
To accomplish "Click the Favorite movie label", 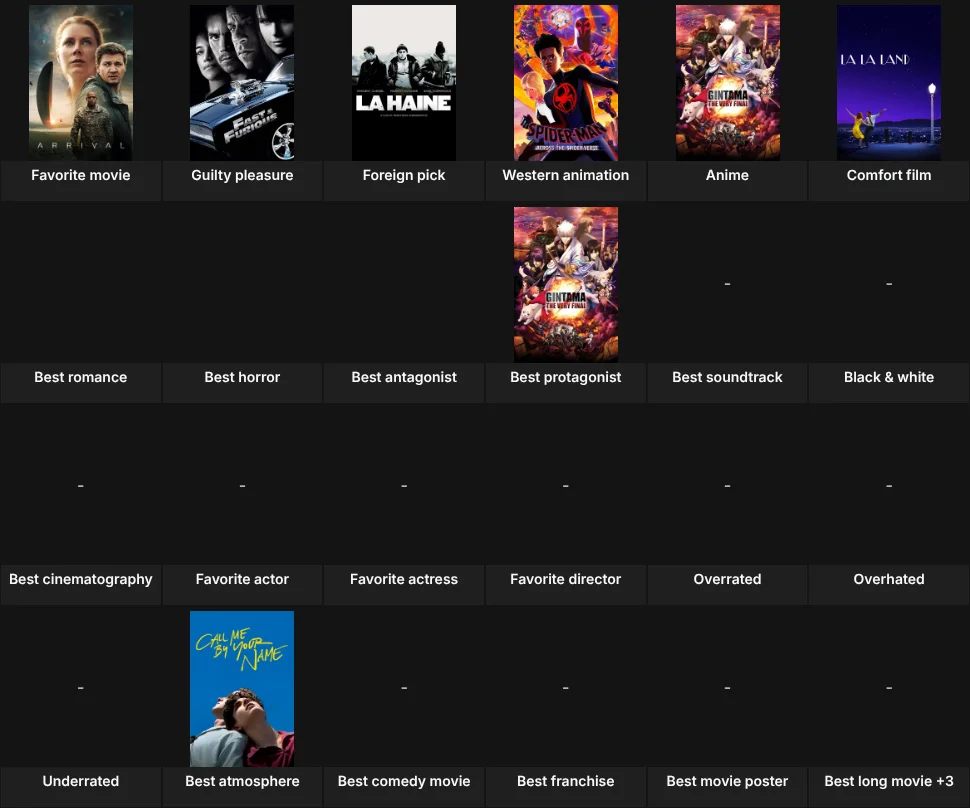I will coord(80,175).
